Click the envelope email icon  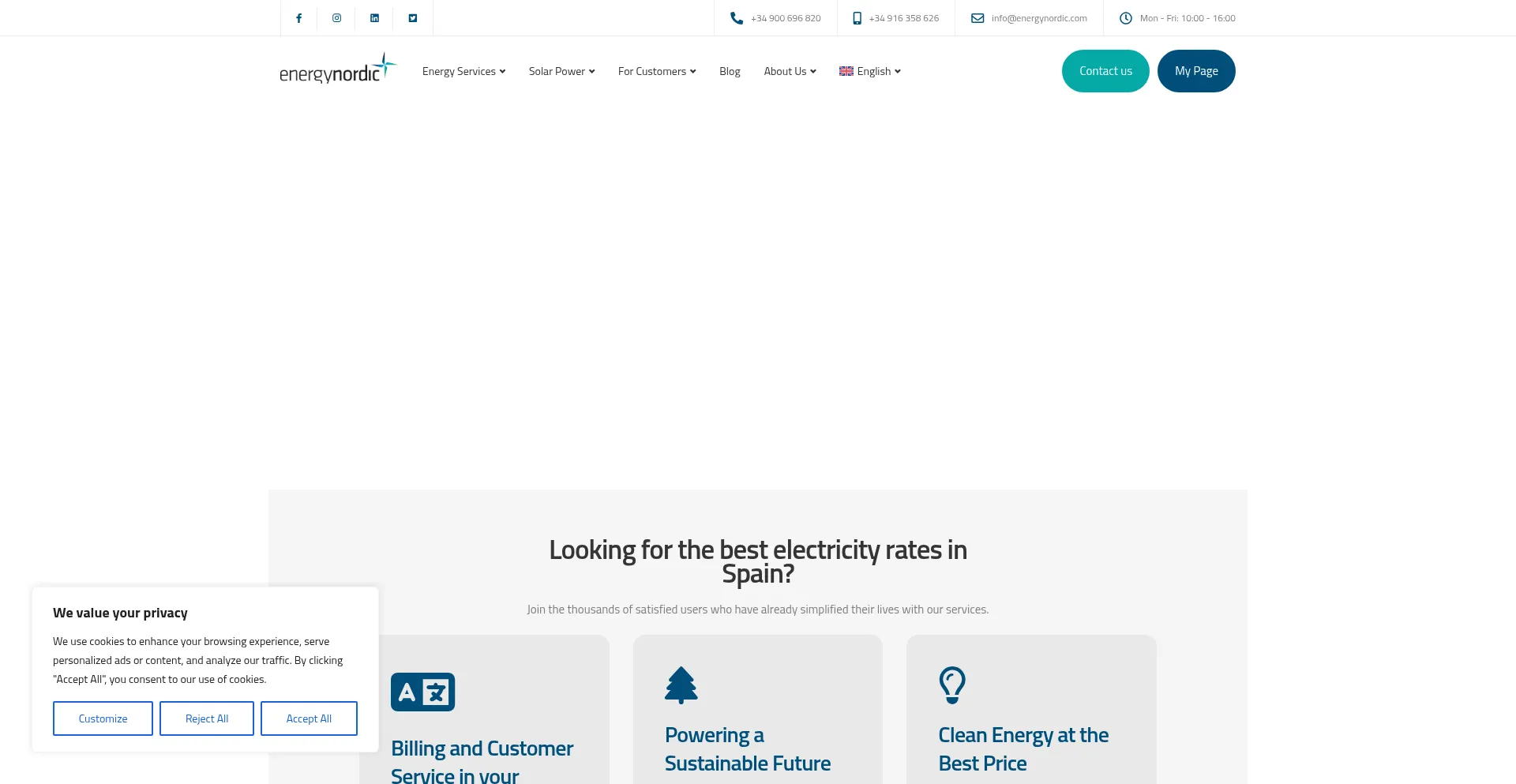tap(977, 18)
